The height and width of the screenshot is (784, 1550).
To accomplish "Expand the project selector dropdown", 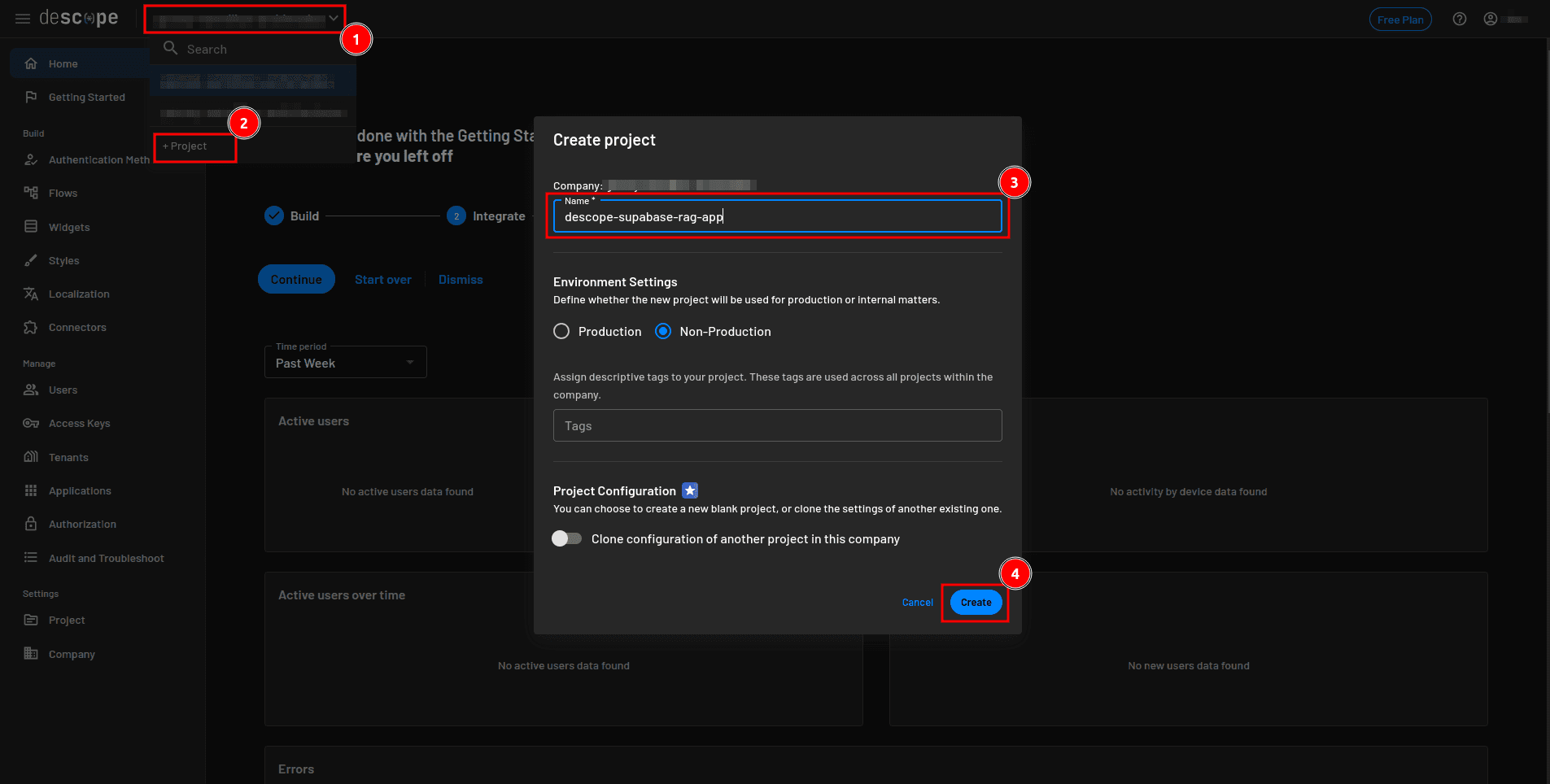I will tap(245, 19).
